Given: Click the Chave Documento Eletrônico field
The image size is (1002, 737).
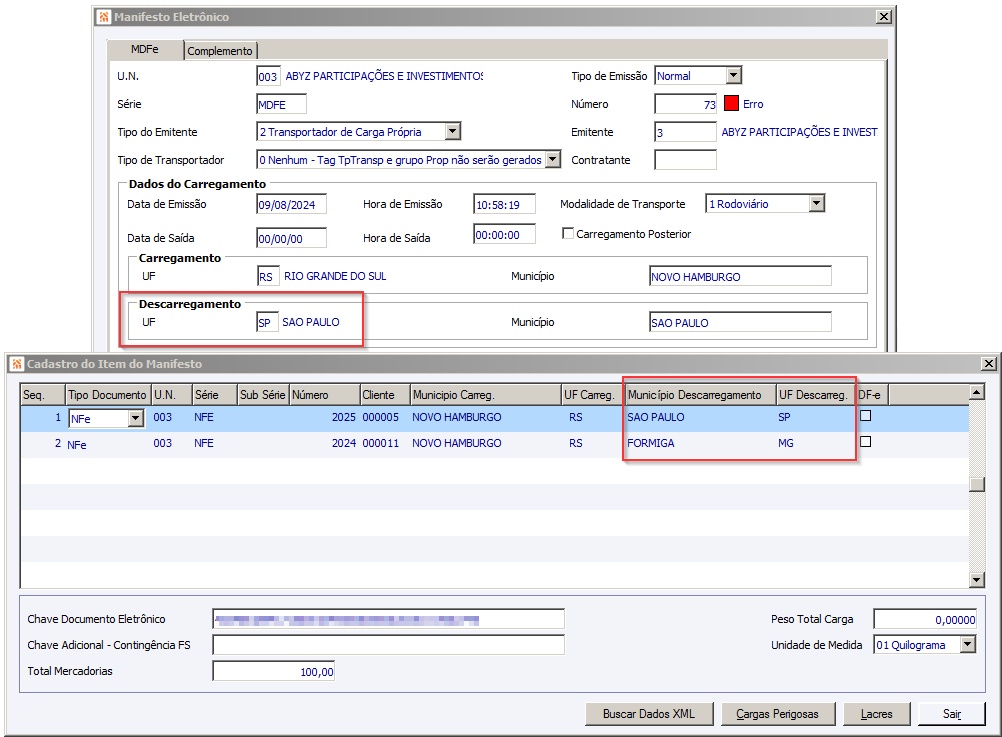Looking at the screenshot, I should point(389,619).
